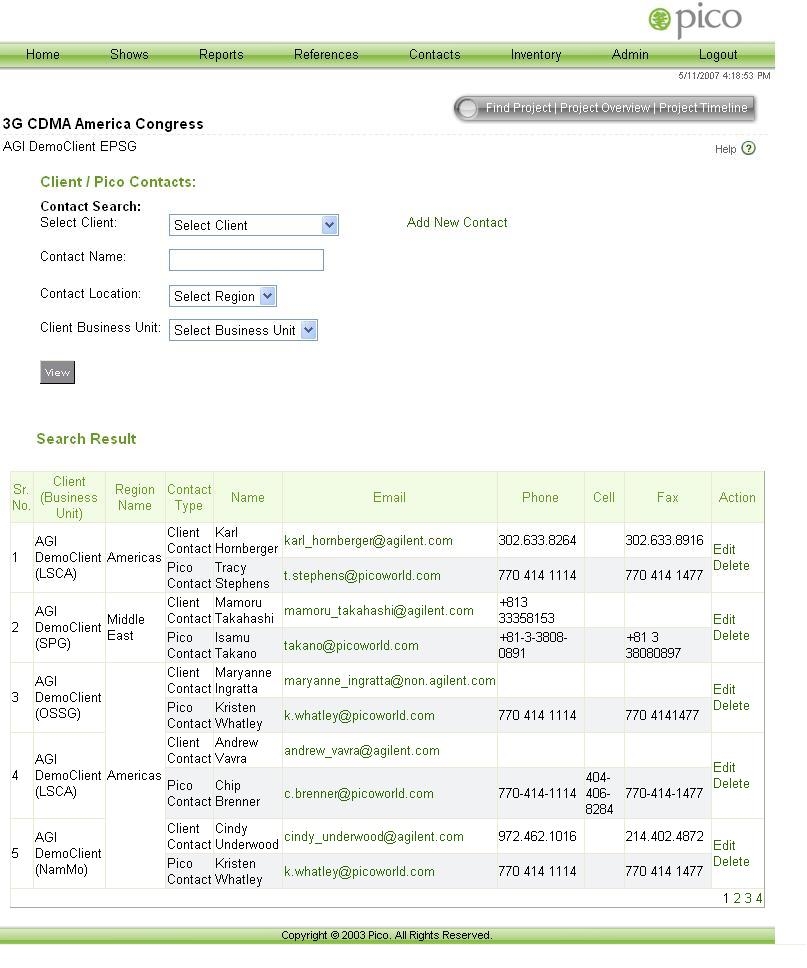Click the View button
This screenshot has height=968, width=807.
point(57,372)
